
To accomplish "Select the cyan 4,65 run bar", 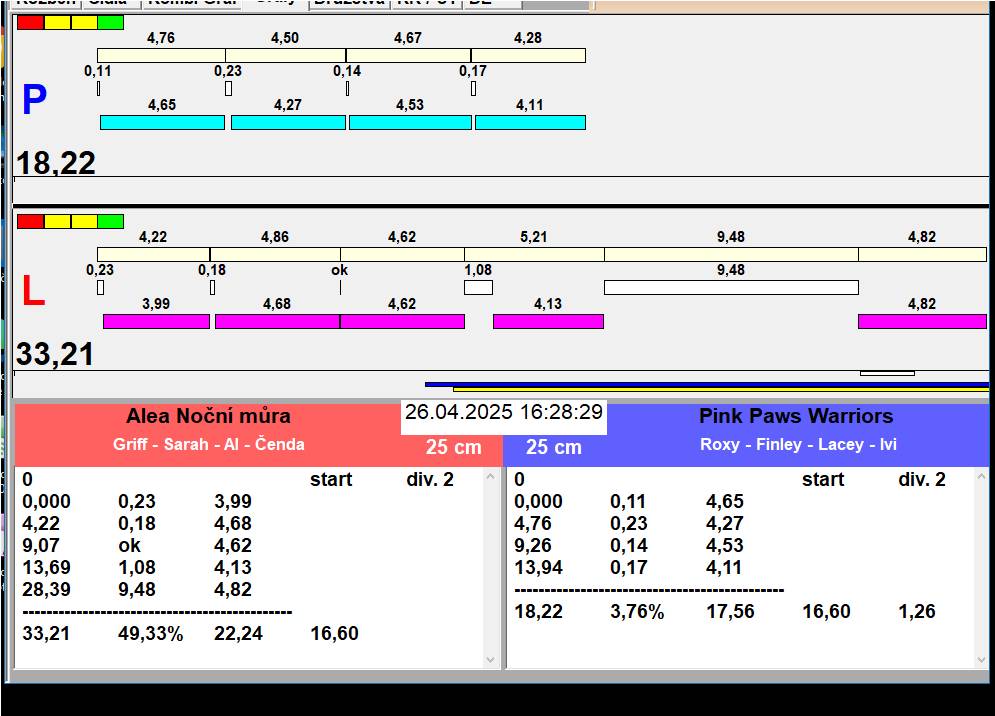I will pyautogui.click(x=162, y=122).
